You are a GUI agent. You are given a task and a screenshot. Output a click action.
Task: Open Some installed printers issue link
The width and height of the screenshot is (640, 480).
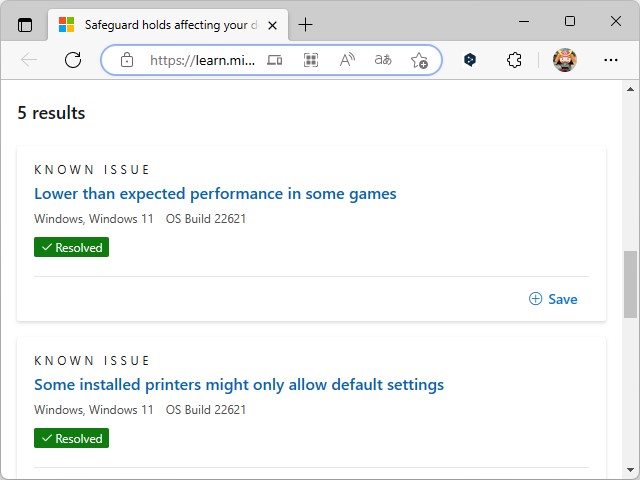(239, 385)
